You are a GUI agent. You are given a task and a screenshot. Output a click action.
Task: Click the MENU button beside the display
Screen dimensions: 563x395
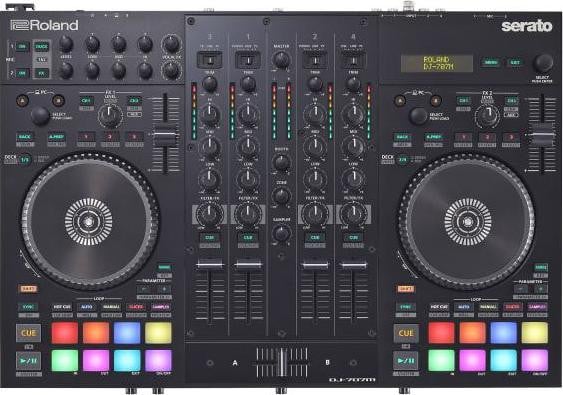point(490,62)
